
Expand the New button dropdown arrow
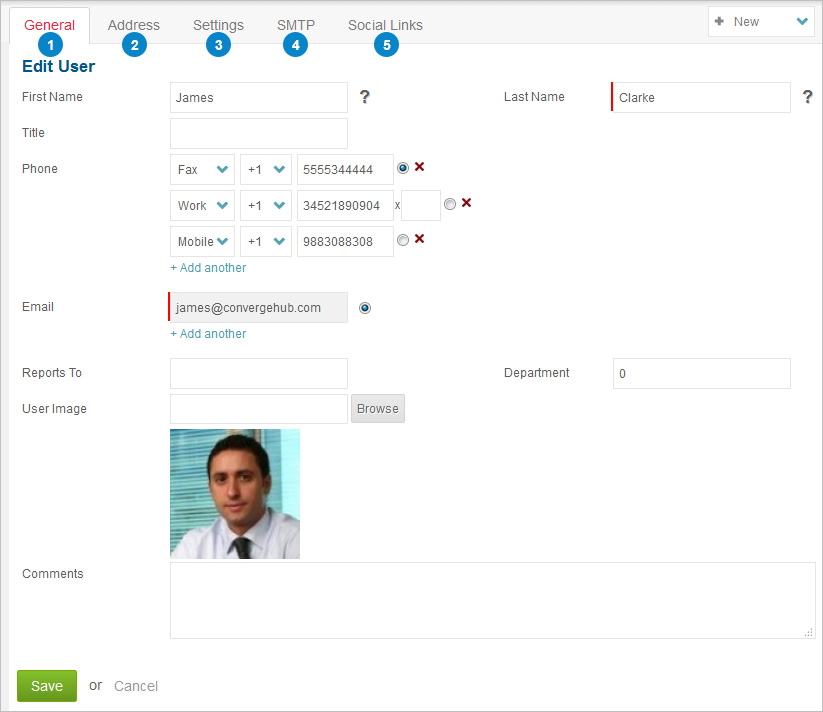pos(801,22)
